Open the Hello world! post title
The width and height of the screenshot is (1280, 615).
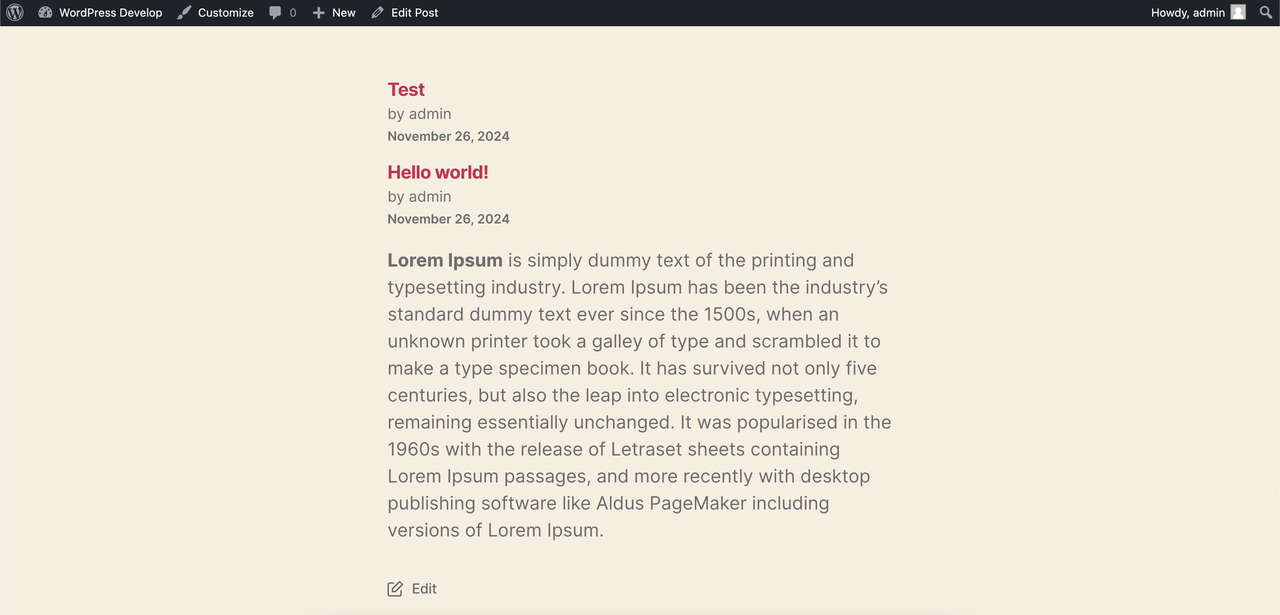pos(438,172)
